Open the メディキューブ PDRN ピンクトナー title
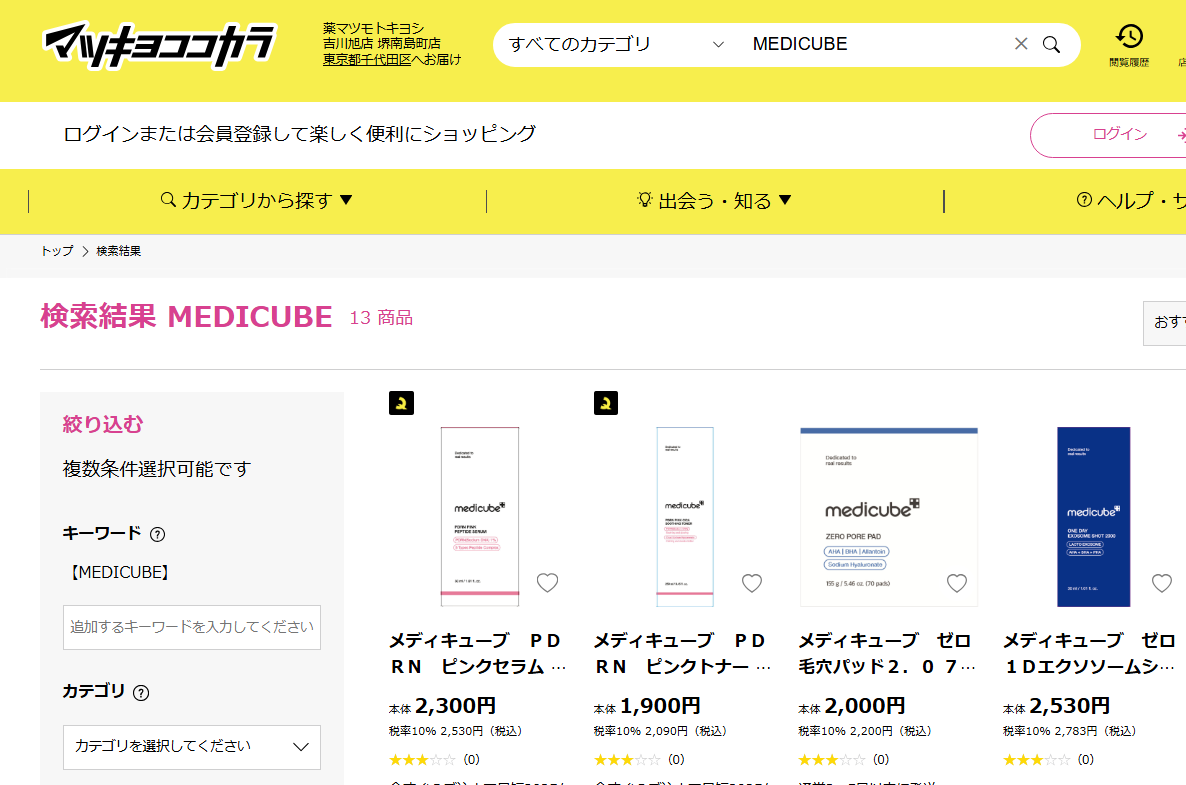This screenshot has height=785, width=1186. tap(683, 653)
